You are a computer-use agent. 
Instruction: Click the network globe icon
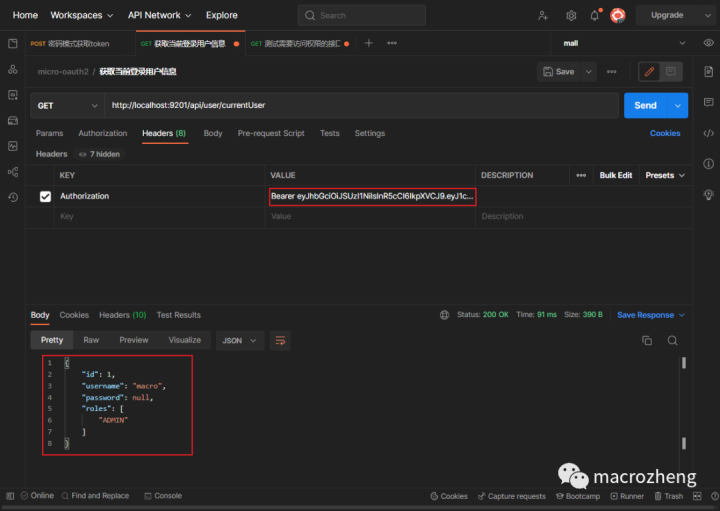coord(444,315)
